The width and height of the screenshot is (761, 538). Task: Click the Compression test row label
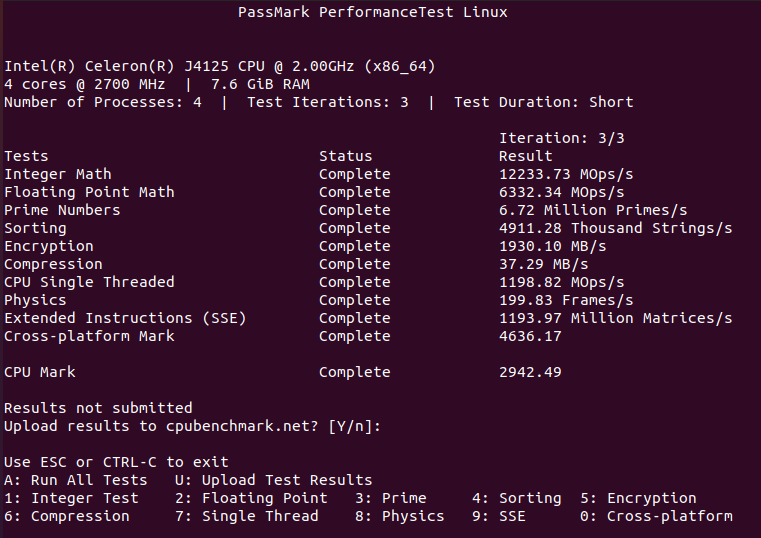(x=53, y=264)
